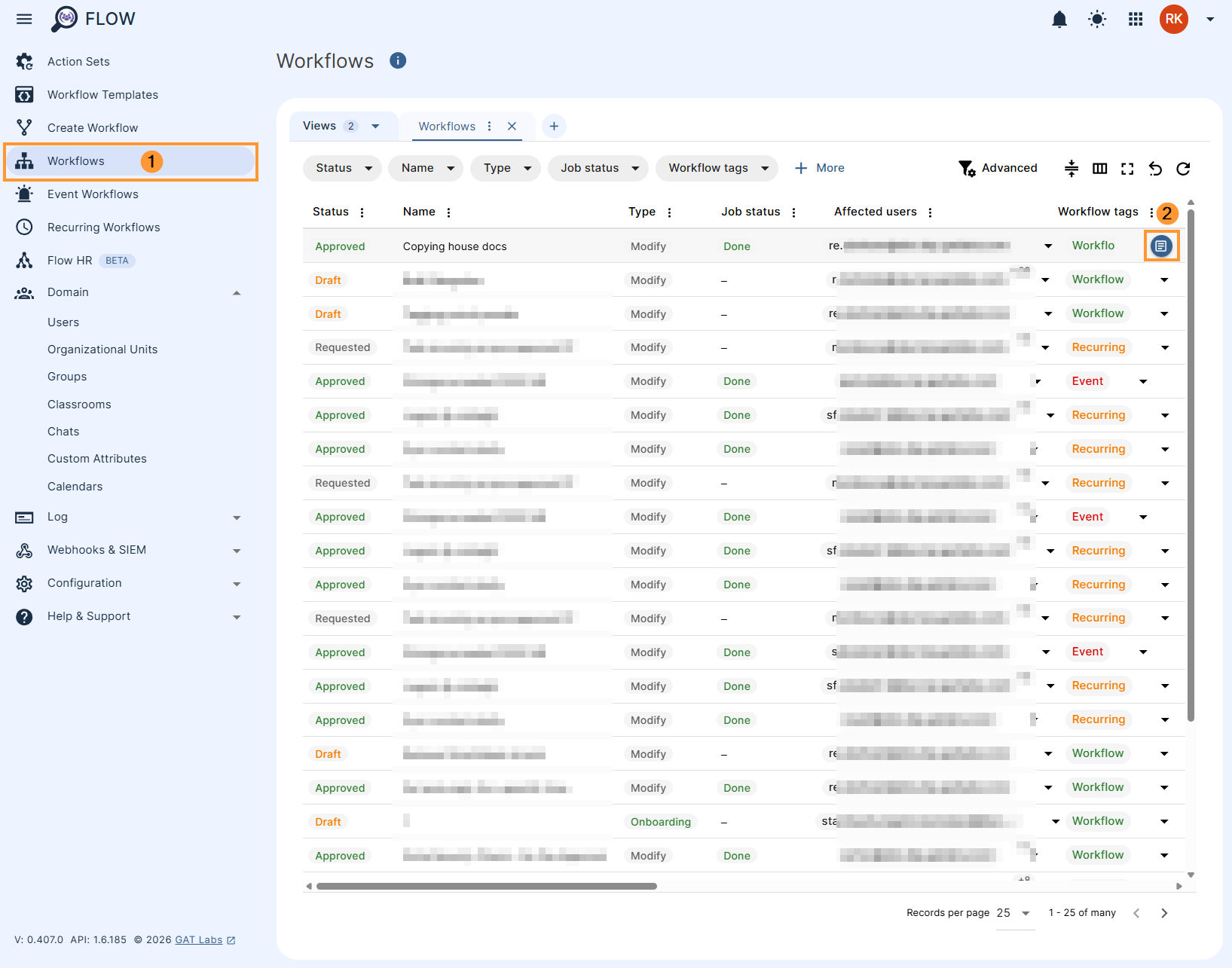Expand table to fullscreen view
Image resolution: width=1232 pixels, height=968 pixels.
[1127, 168]
